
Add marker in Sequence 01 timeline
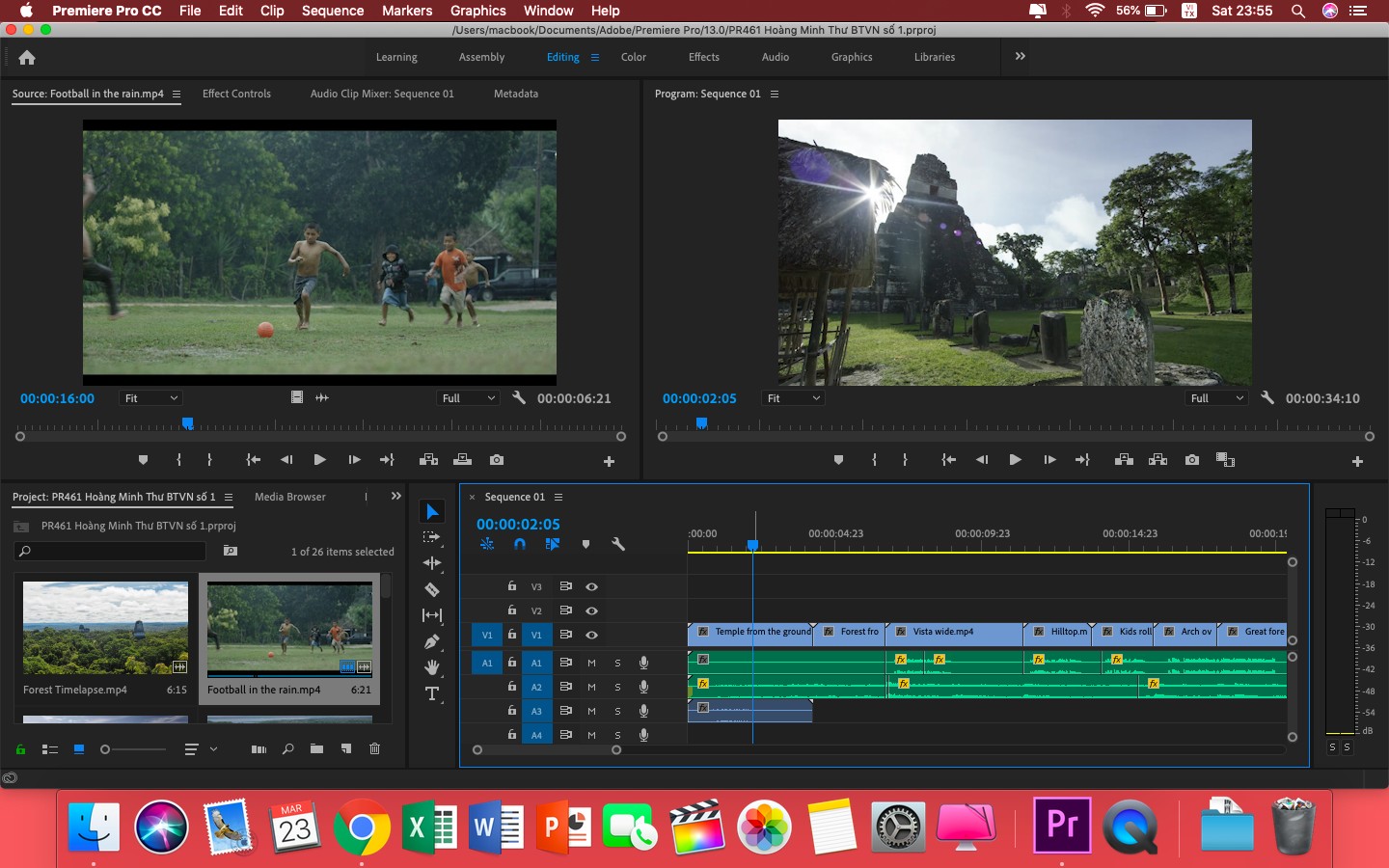click(x=586, y=545)
